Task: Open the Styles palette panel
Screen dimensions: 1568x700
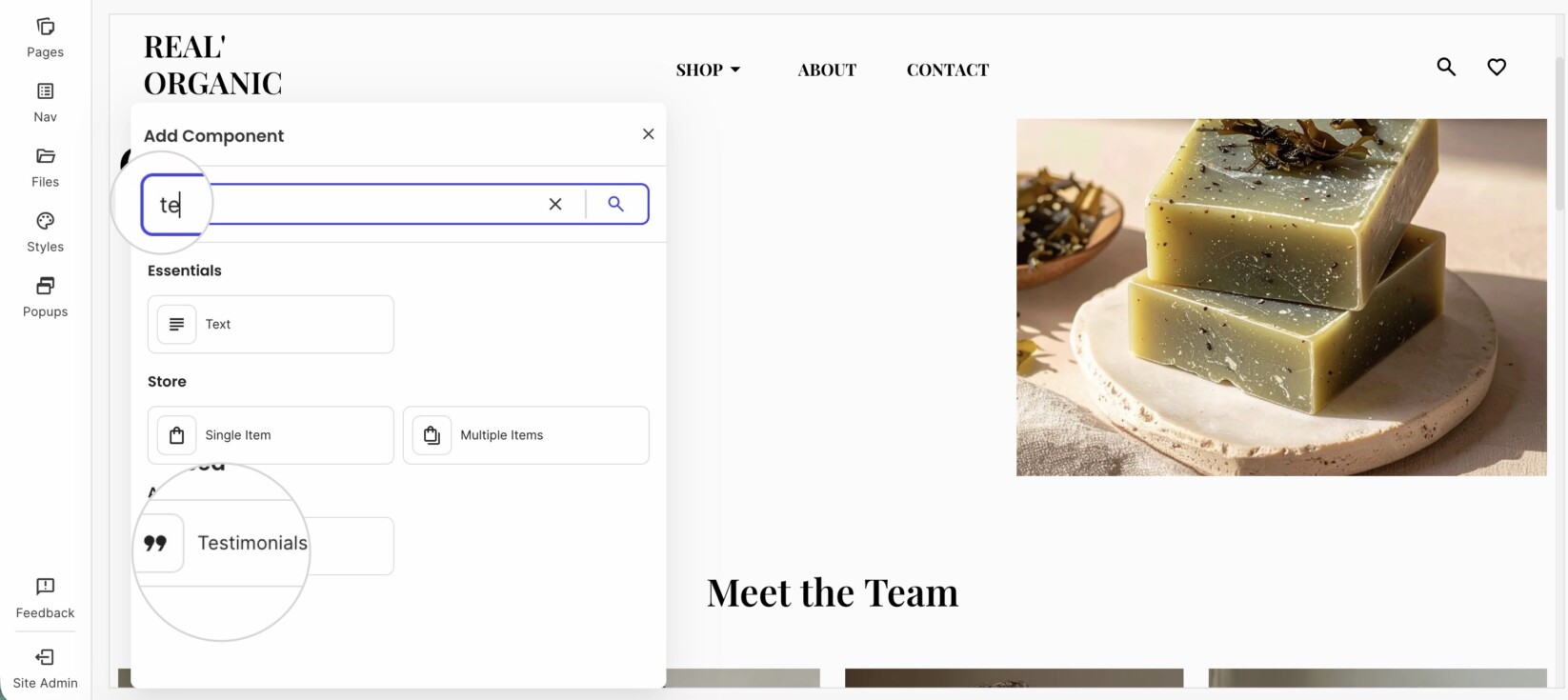Action: click(45, 232)
